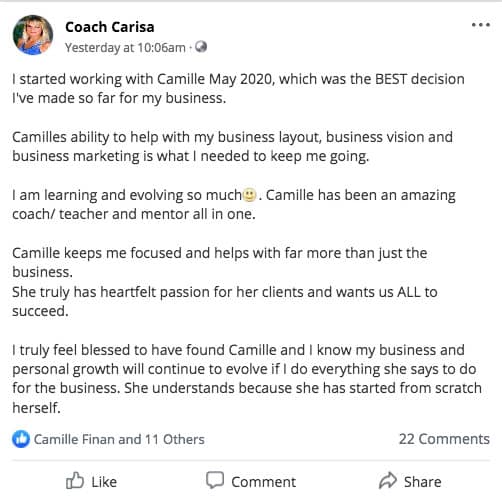Viewport: 502px width, 500px height.
Task: Select the Comment button label
Action: (263, 482)
